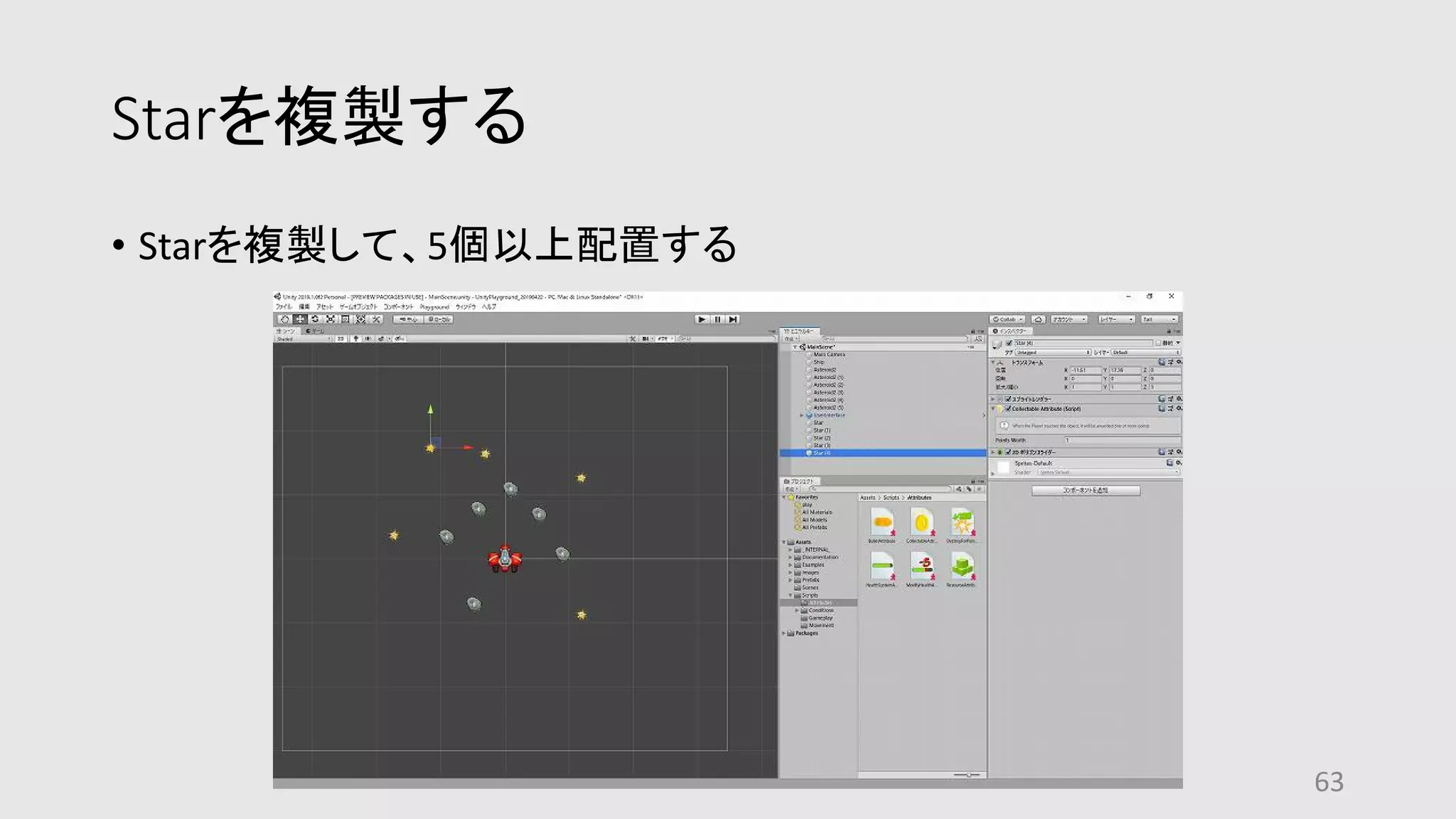This screenshot has height=819, width=1456.
Task: Open the File menu
Action: (x=284, y=307)
